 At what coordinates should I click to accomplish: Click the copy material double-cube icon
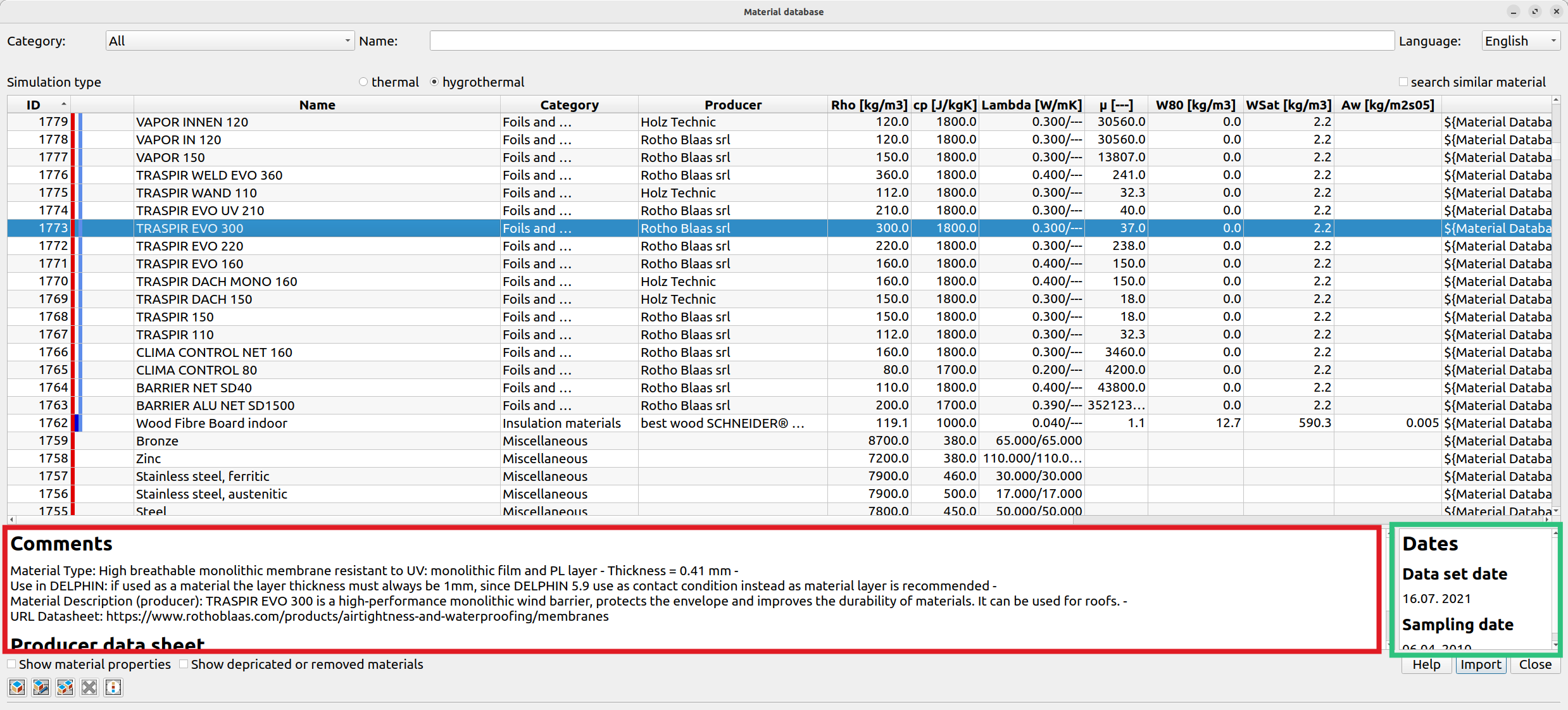pyautogui.click(x=65, y=687)
